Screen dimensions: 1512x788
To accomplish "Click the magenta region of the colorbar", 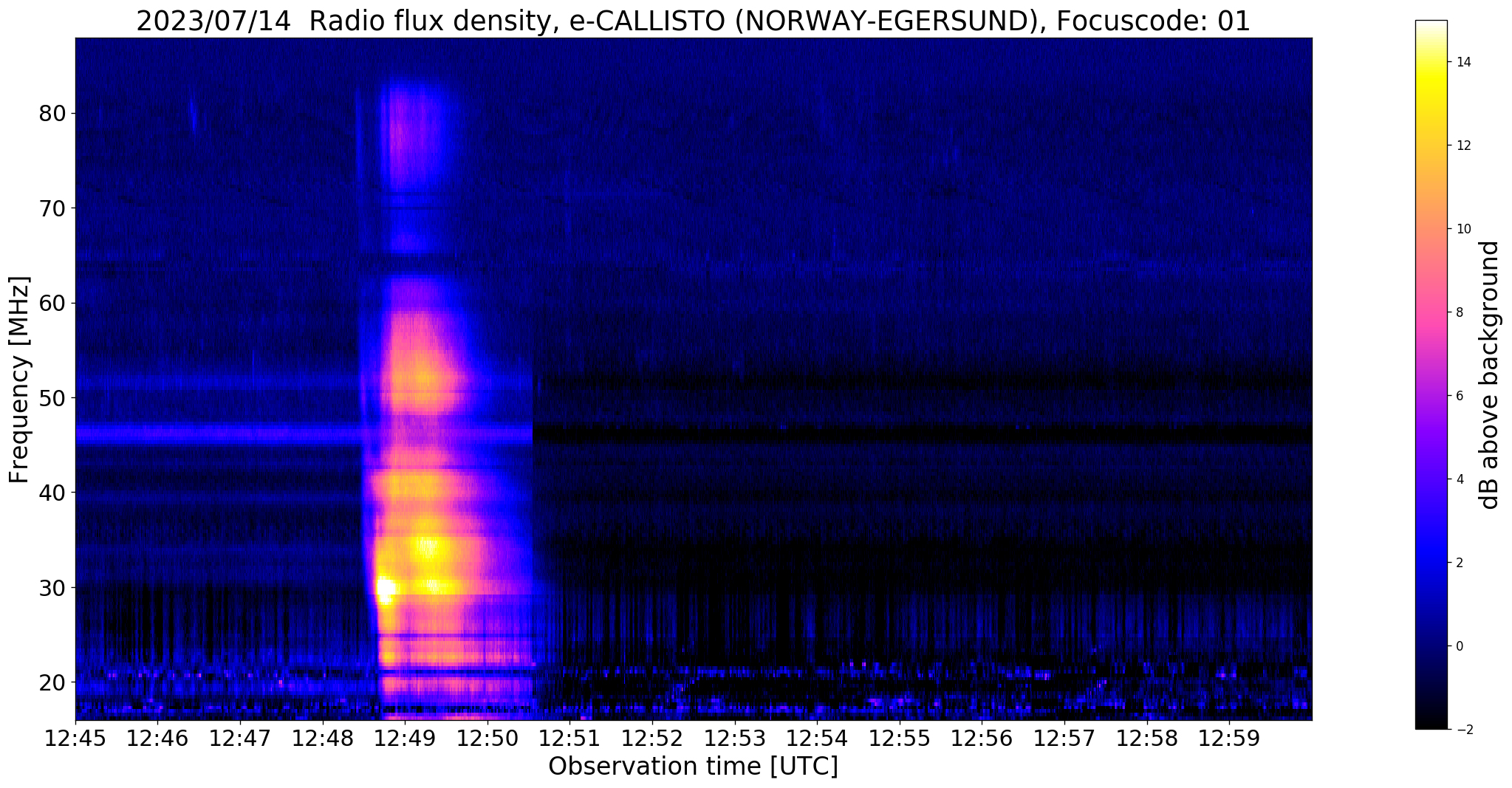I will click(x=1431, y=325).
